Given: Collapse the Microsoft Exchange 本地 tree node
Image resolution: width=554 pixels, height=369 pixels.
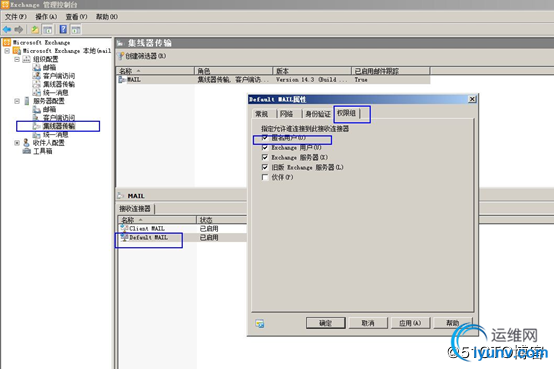Looking at the screenshot, I should pyautogui.click(x=7, y=51).
